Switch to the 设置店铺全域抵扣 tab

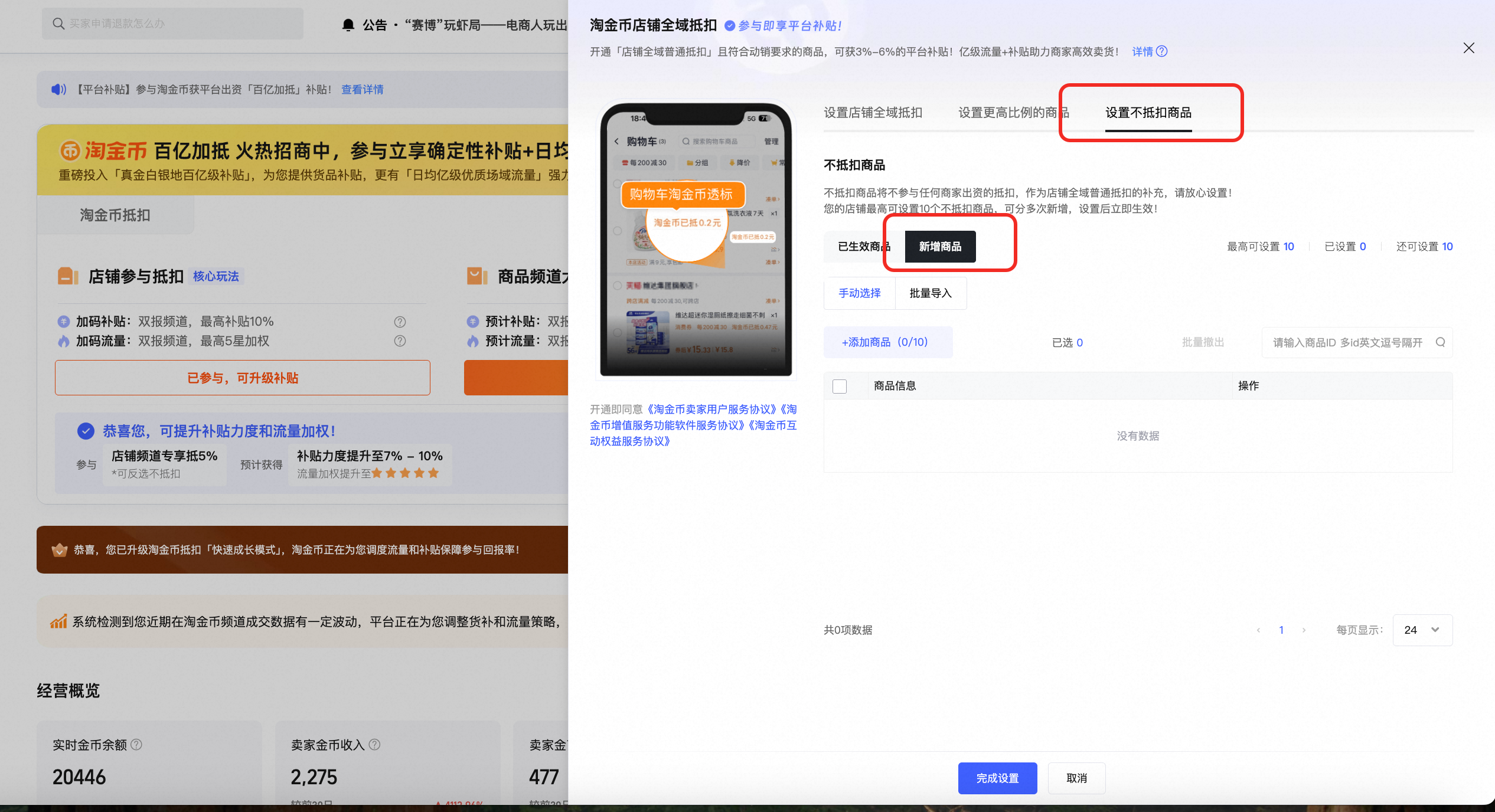[x=873, y=112]
